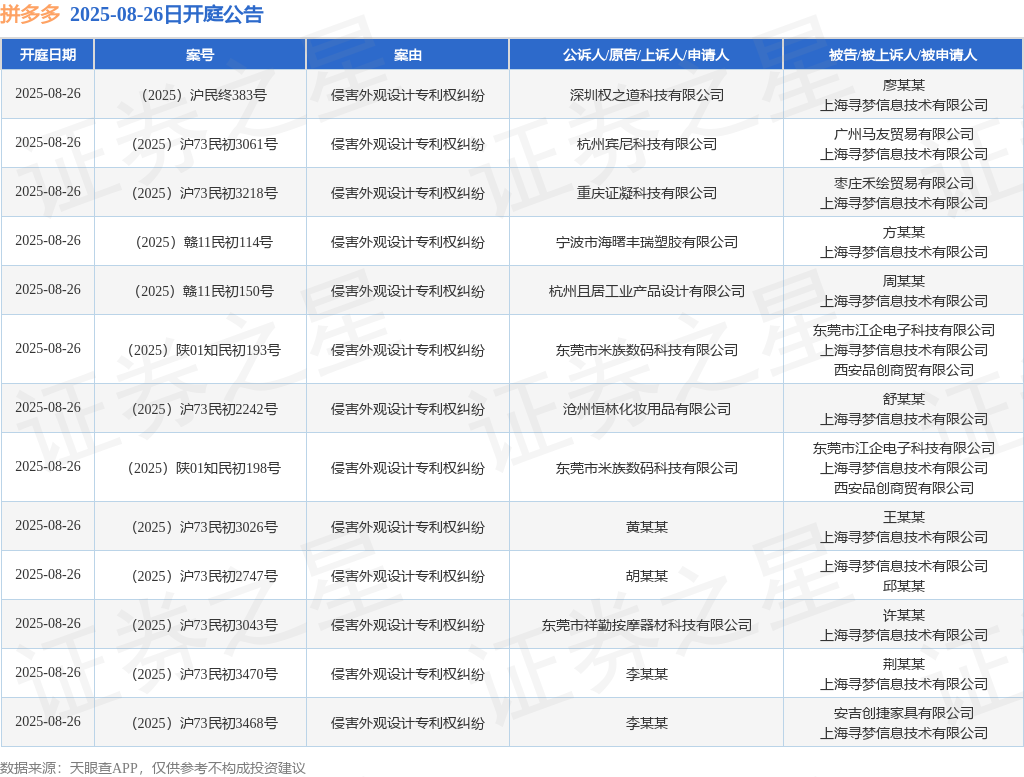Viewport: 1024px width, 777px height.
Task: Select defendant 安吉创捷家具有限公司
Action: coord(904,712)
